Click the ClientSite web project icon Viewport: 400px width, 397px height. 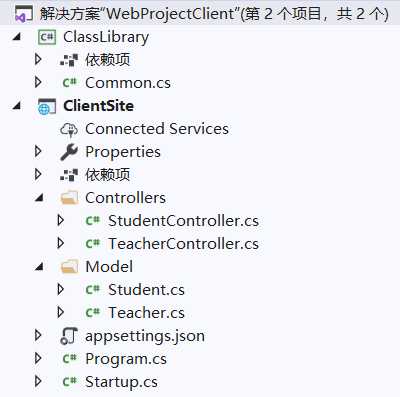(47, 106)
